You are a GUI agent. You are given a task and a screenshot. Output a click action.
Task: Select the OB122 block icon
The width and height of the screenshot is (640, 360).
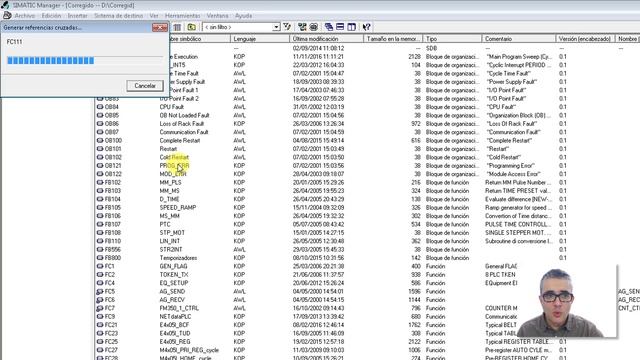tap(100, 174)
